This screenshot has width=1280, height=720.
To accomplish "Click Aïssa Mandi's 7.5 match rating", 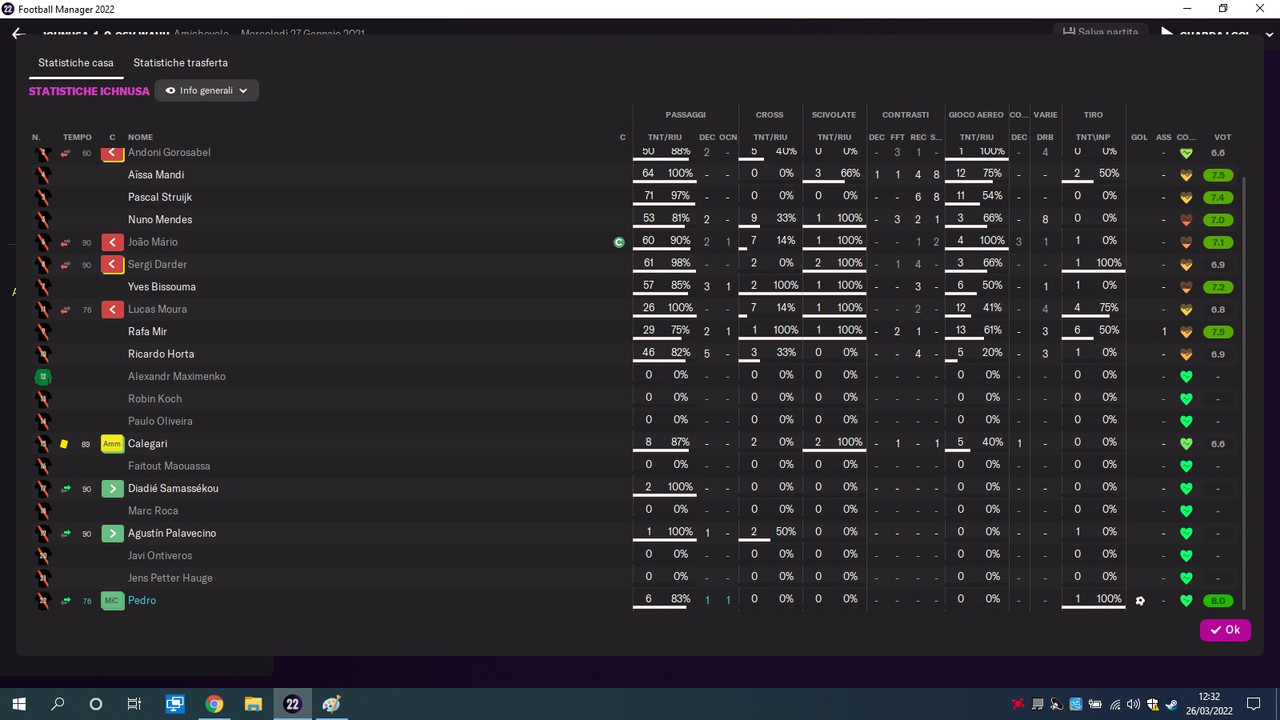I will [x=1219, y=175].
